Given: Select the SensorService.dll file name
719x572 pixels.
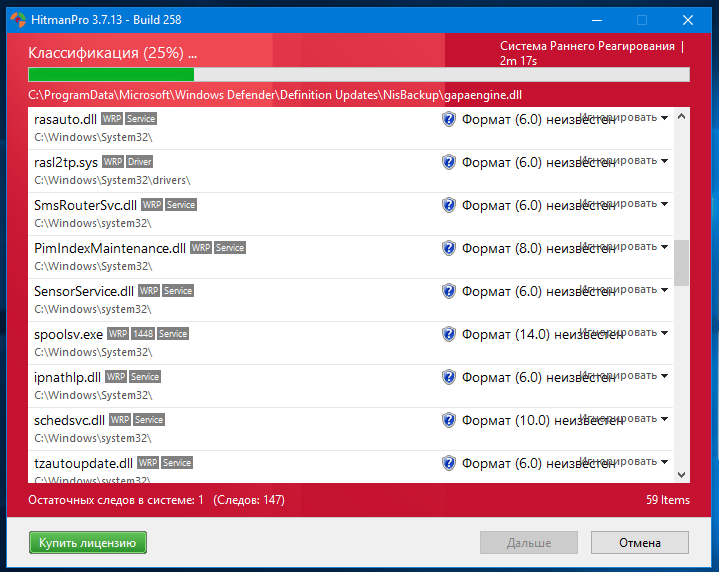Looking at the screenshot, I should coord(84,291).
